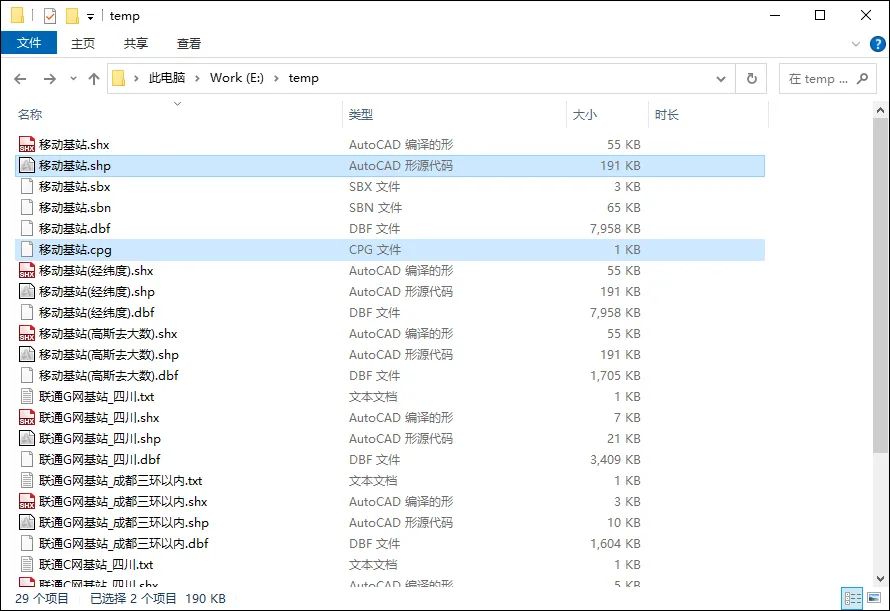The image size is (890, 611).
Task: Sort by the 名称 column header
Action: point(179,114)
